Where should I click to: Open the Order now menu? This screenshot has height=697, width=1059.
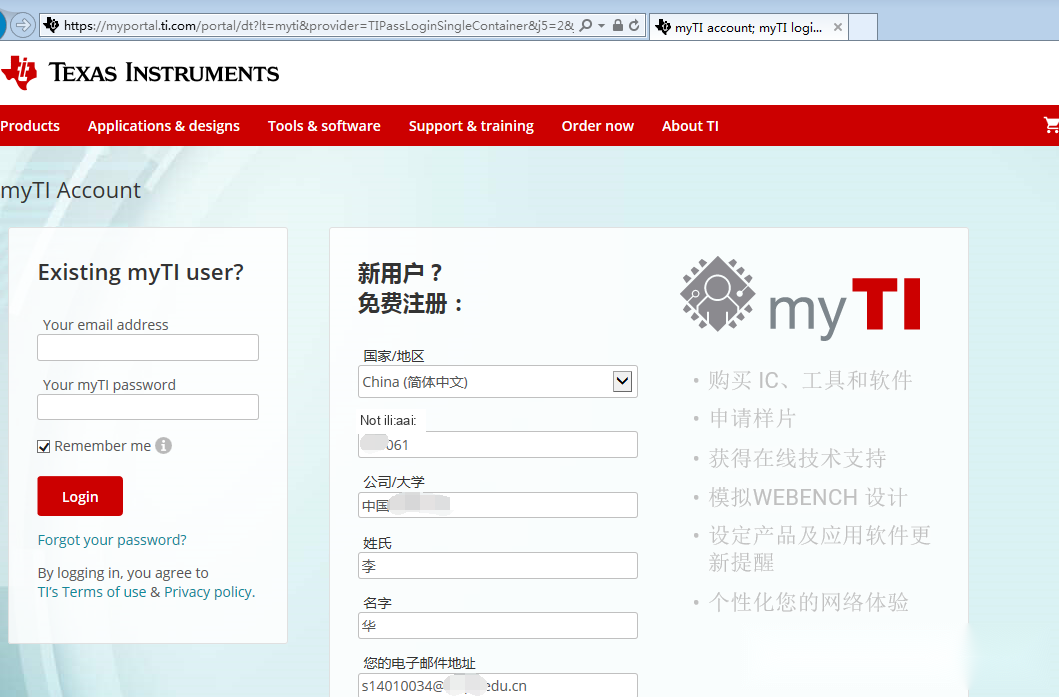598,126
